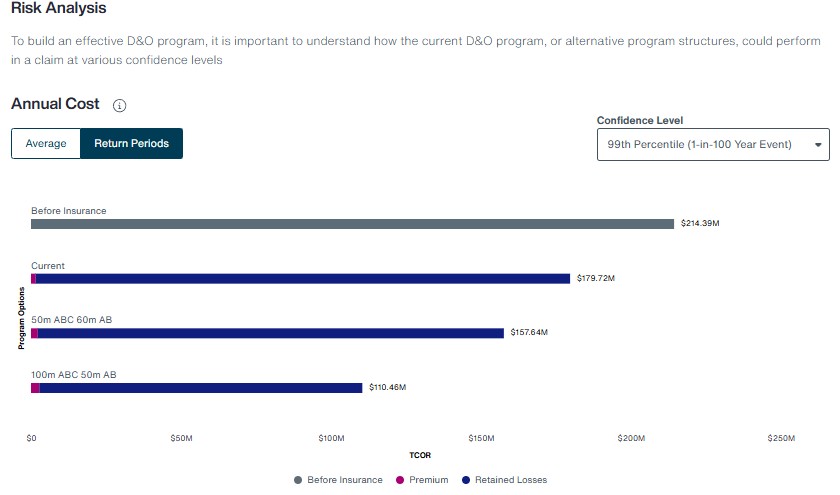The image size is (840, 495).
Task: Click the Retained Losses legend text
Action: click(511, 480)
